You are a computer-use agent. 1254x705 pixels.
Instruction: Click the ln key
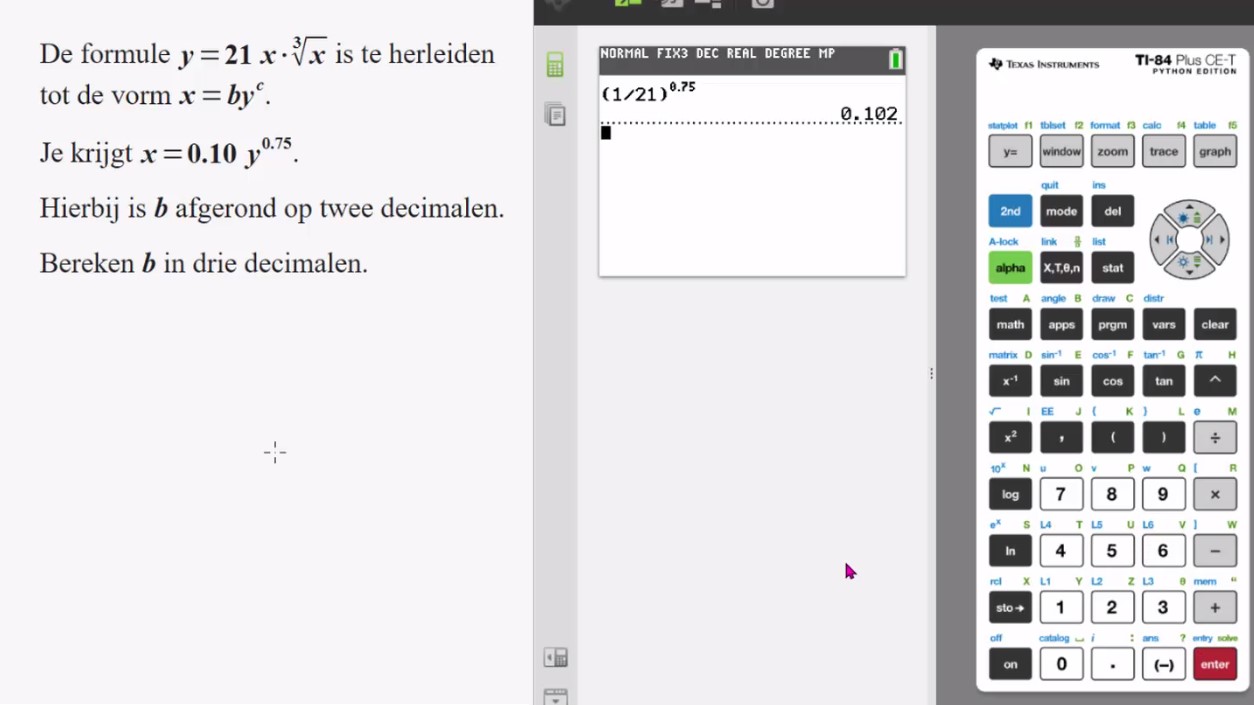[x=1010, y=551]
